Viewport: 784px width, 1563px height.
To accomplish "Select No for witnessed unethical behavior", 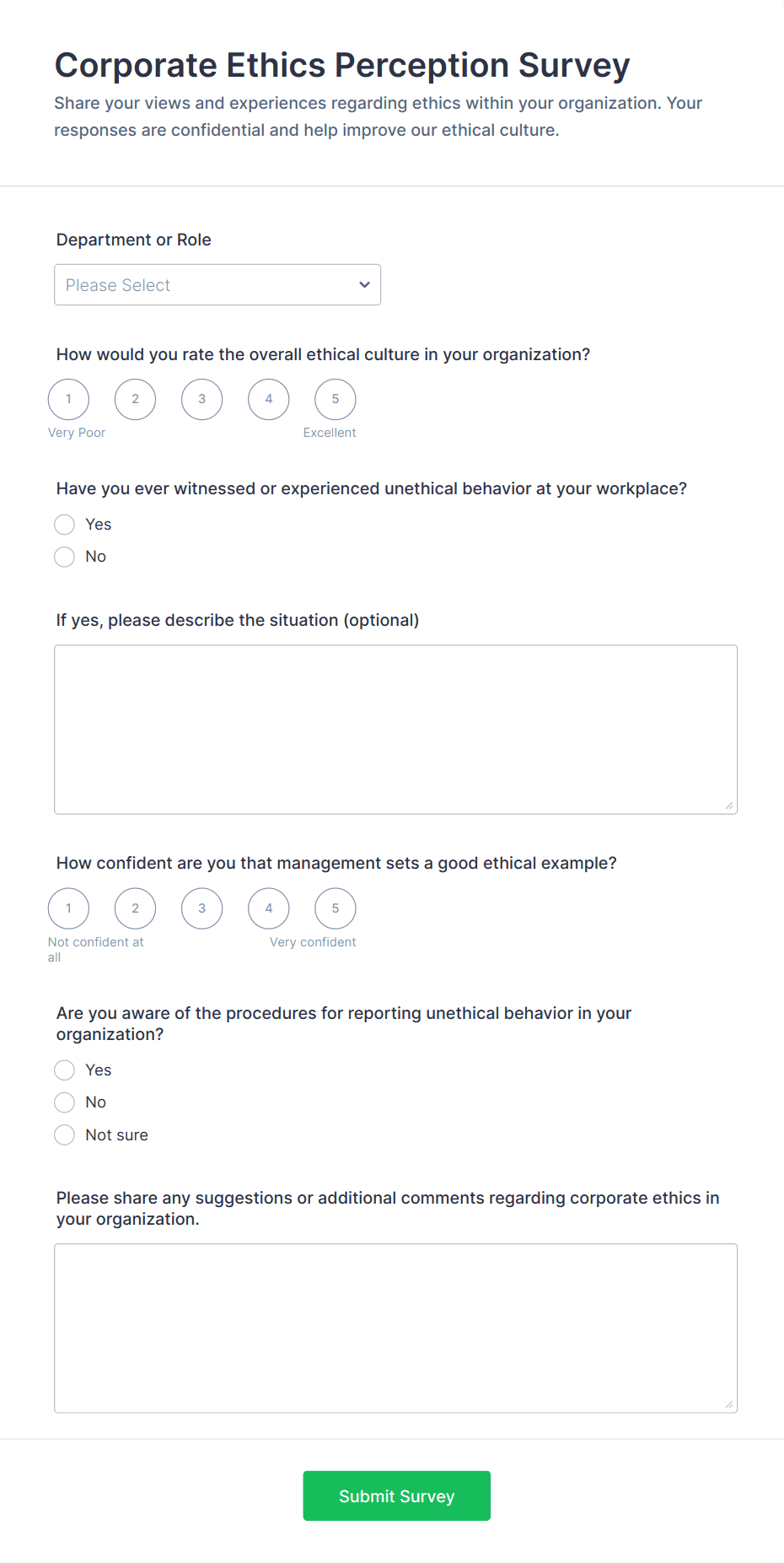I will [x=65, y=557].
